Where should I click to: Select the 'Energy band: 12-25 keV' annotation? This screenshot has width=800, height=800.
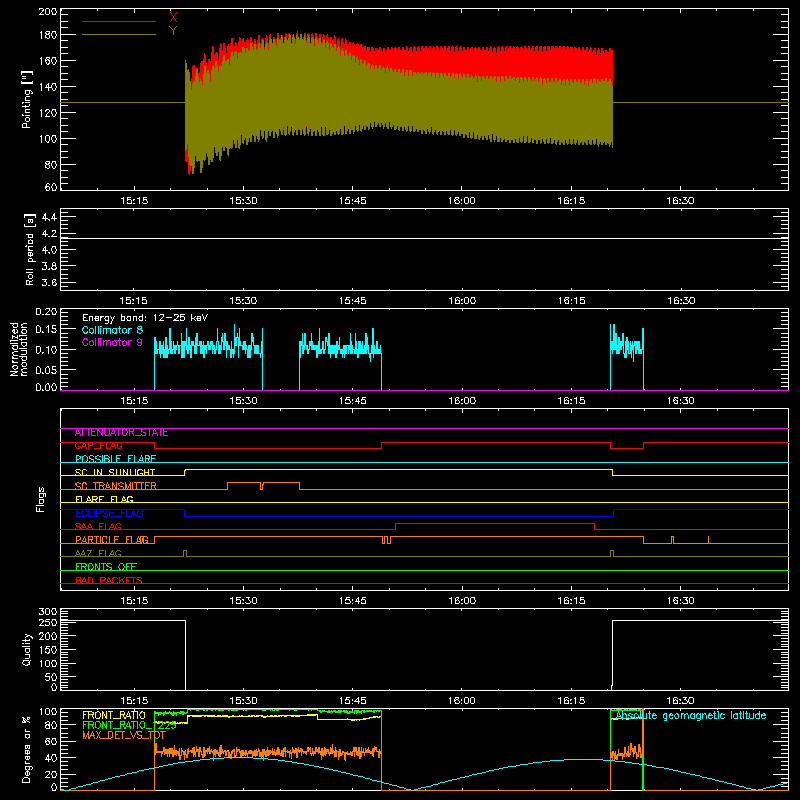(145, 318)
